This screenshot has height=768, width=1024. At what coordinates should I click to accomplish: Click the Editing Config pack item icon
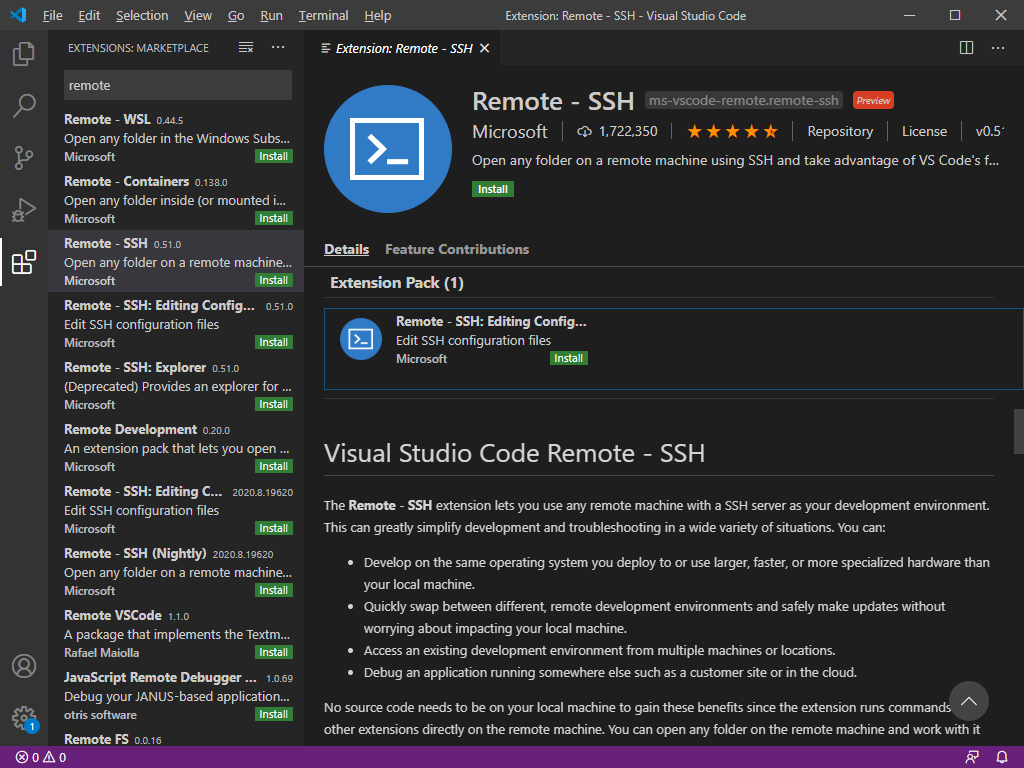point(360,339)
